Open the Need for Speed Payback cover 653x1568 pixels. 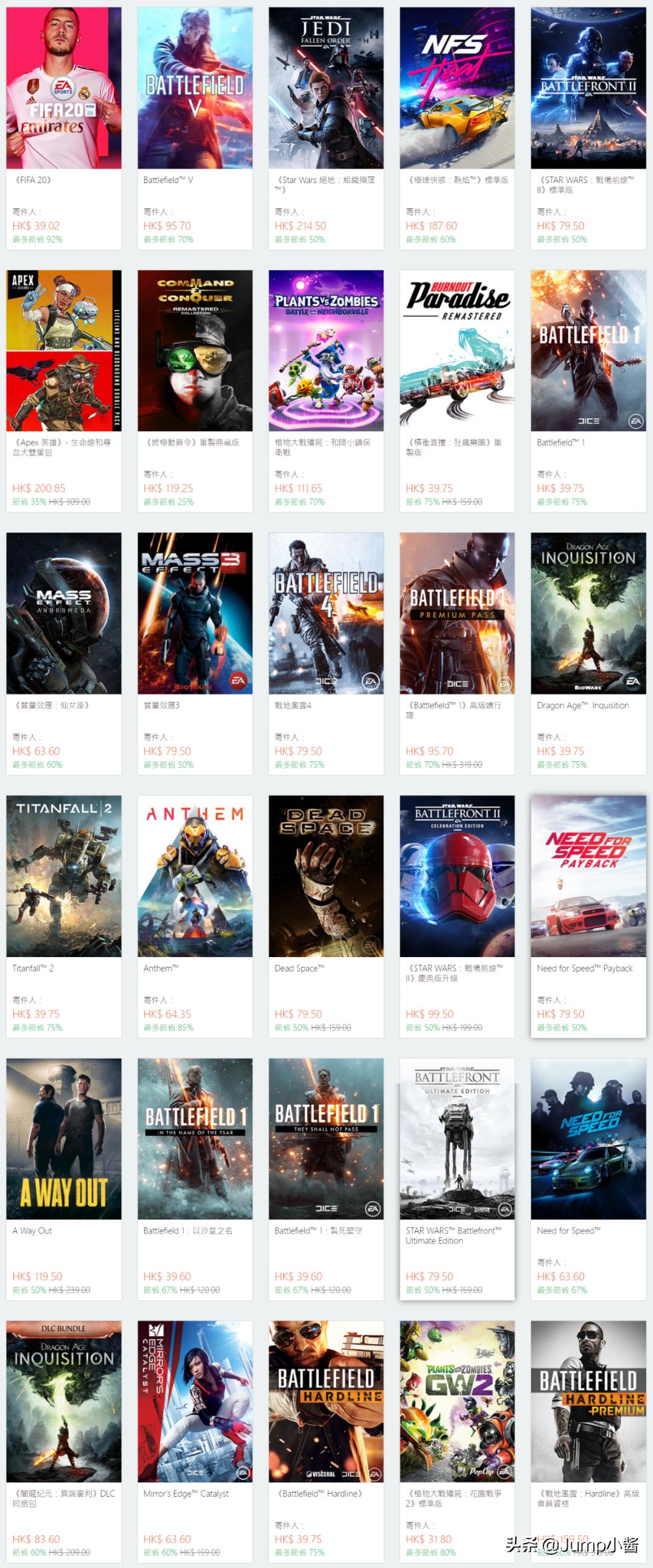(x=588, y=876)
